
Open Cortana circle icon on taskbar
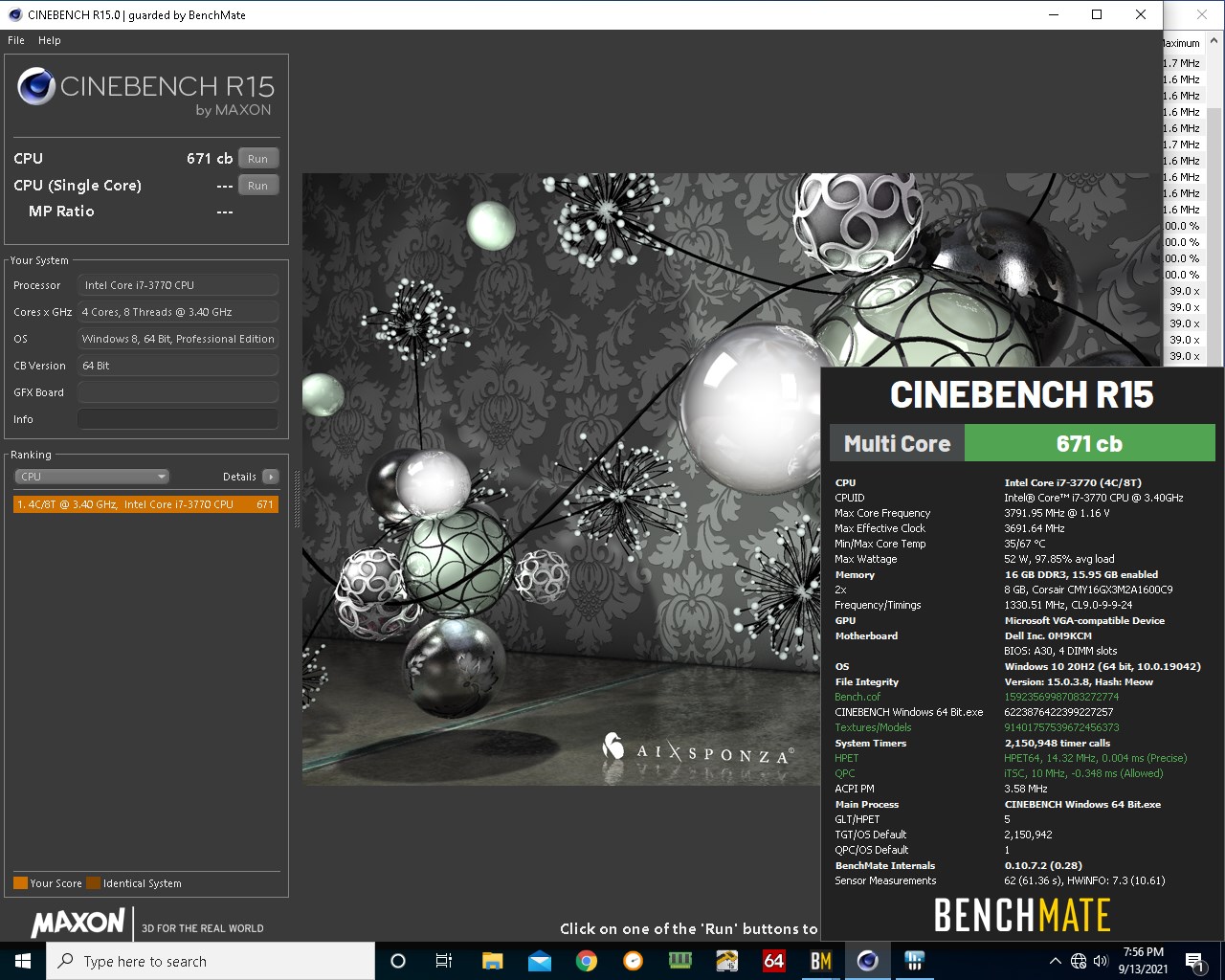(398, 961)
